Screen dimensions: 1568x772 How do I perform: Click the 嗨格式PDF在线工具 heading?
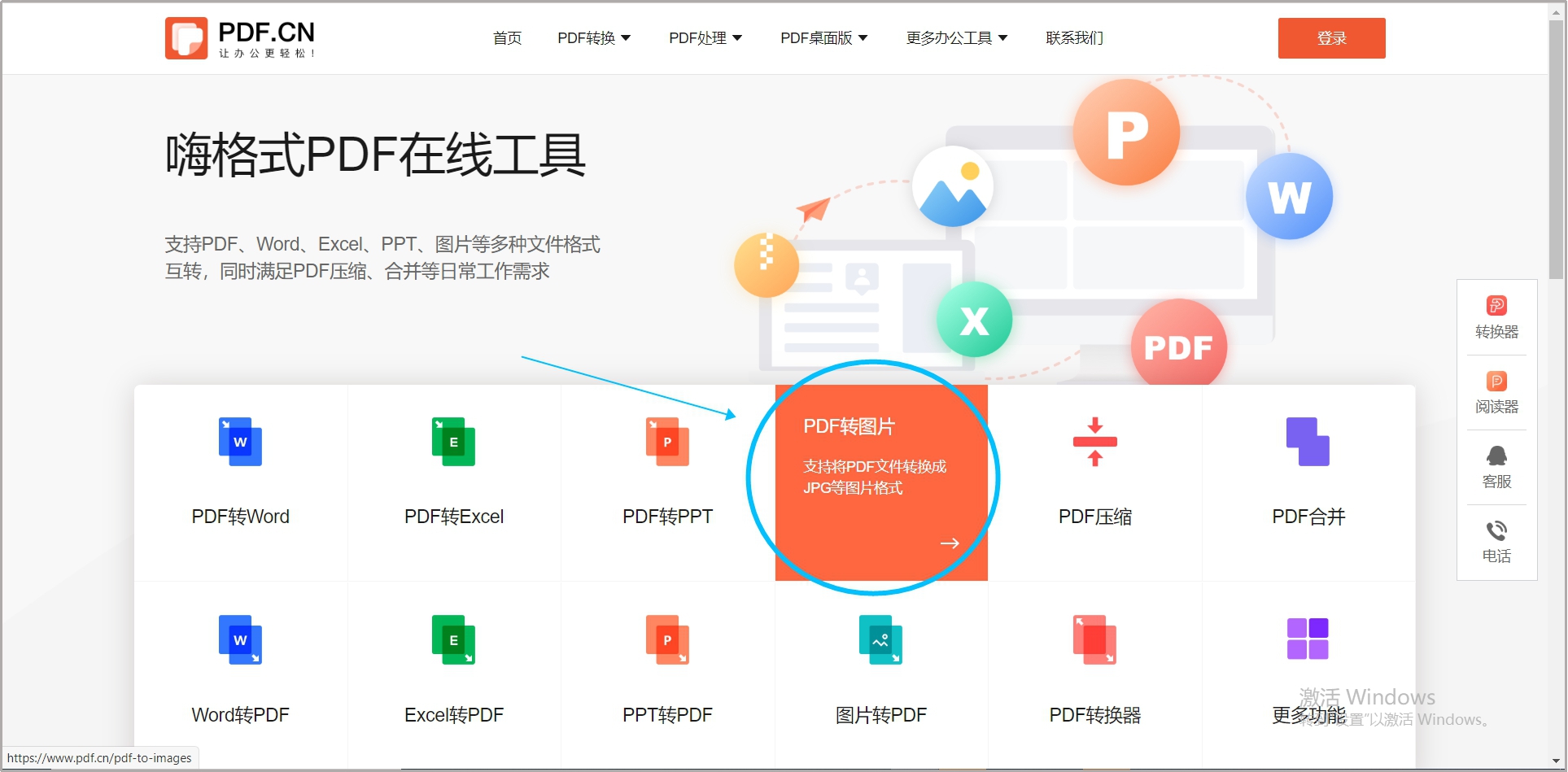(x=376, y=155)
